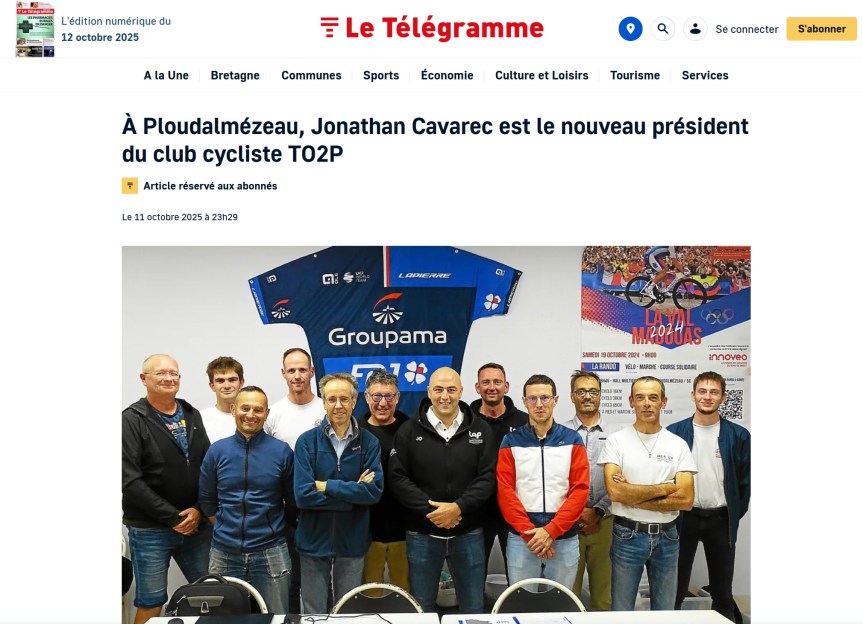Click the article headline about Jonathan Cavarec
863x624 pixels.
435,140
